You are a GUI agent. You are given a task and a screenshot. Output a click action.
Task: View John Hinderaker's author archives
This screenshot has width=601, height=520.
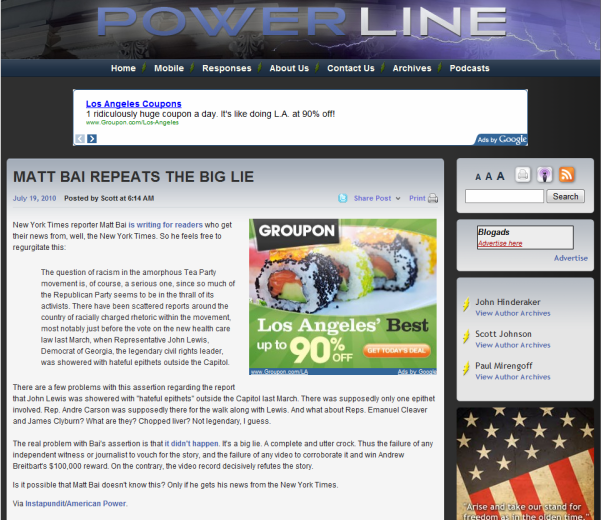[513, 313]
